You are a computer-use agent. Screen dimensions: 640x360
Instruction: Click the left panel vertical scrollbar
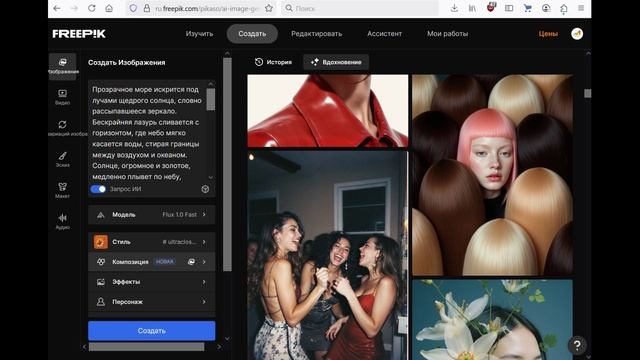pyautogui.click(x=227, y=164)
